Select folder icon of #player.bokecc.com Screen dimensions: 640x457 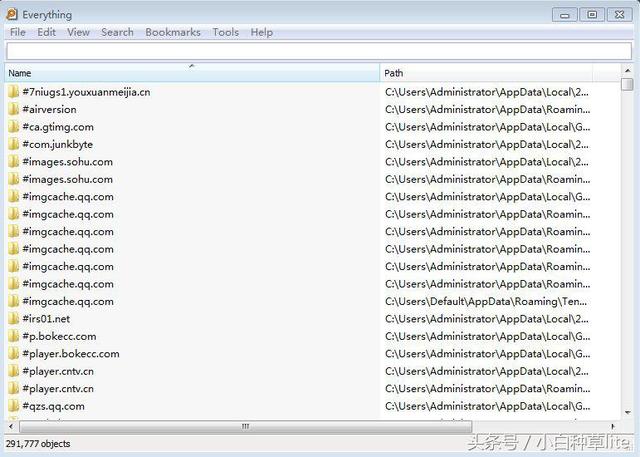pos(13,354)
